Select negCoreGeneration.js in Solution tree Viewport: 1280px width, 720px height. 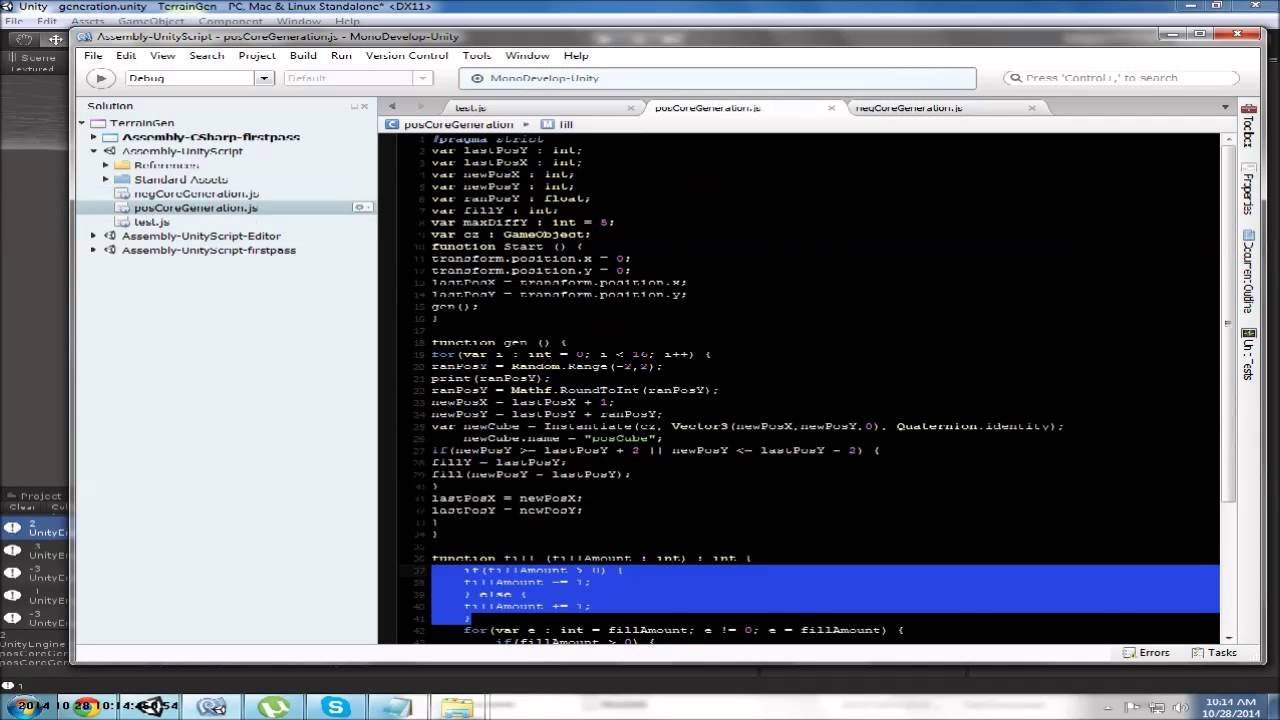196,194
